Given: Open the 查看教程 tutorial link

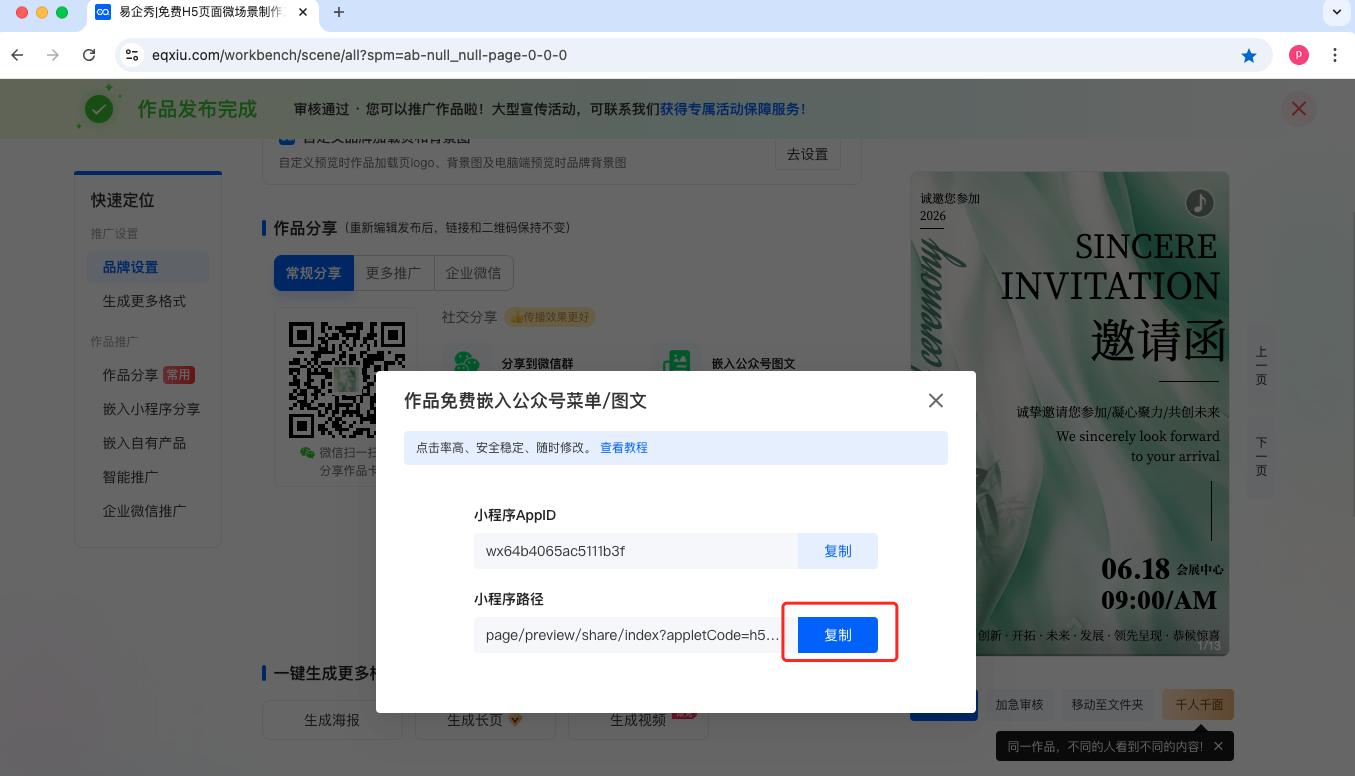Looking at the screenshot, I should click(x=623, y=448).
